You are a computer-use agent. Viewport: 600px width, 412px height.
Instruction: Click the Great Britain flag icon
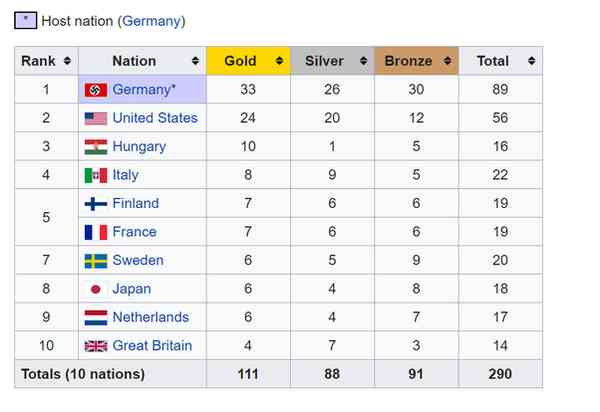point(96,346)
